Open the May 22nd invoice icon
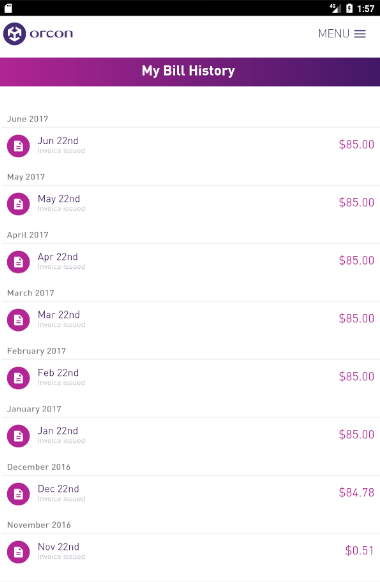Screen dimensions: 380x582 coord(18,204)
